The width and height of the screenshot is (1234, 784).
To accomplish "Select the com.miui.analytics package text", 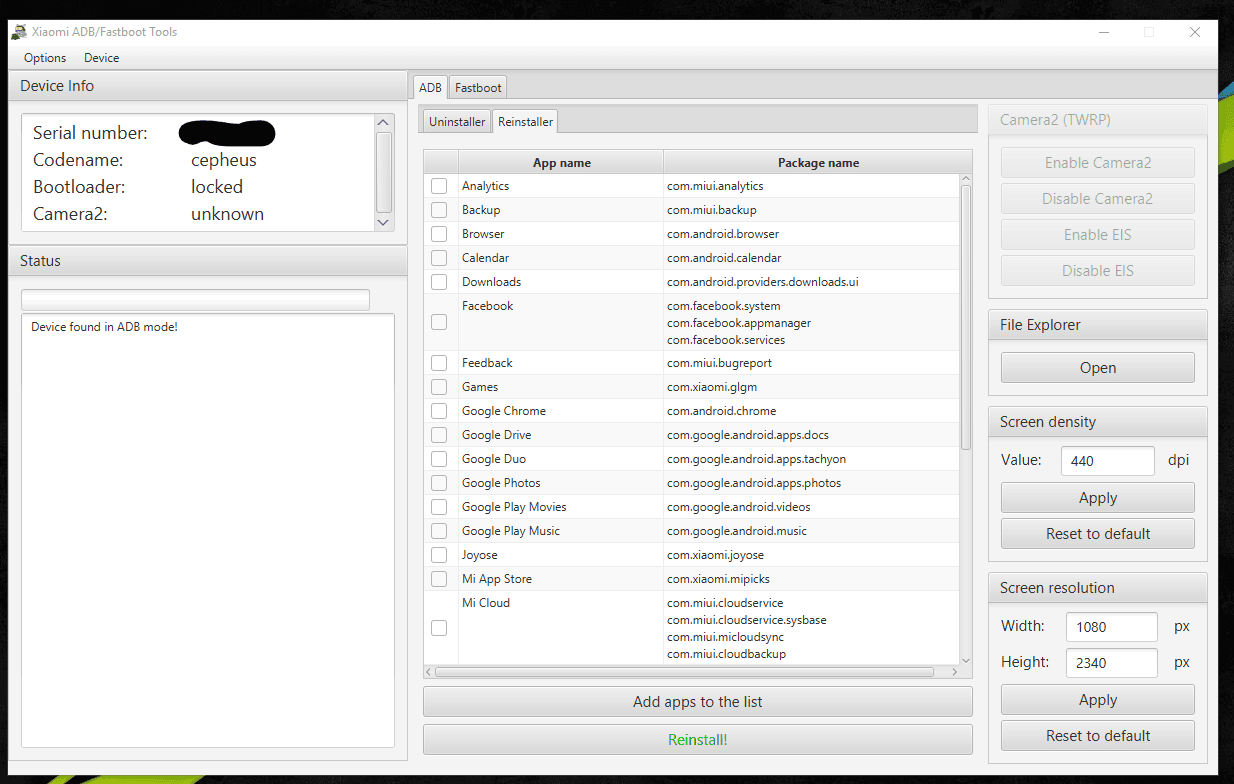I will click(715, 186).
